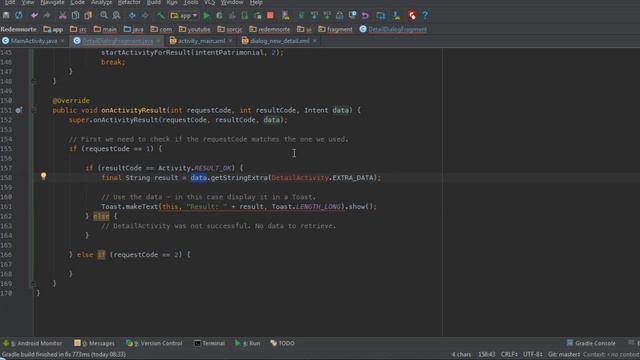The image size is (640, 360).
Task: Open Messages tool window
Action: [x=95, y=343]
